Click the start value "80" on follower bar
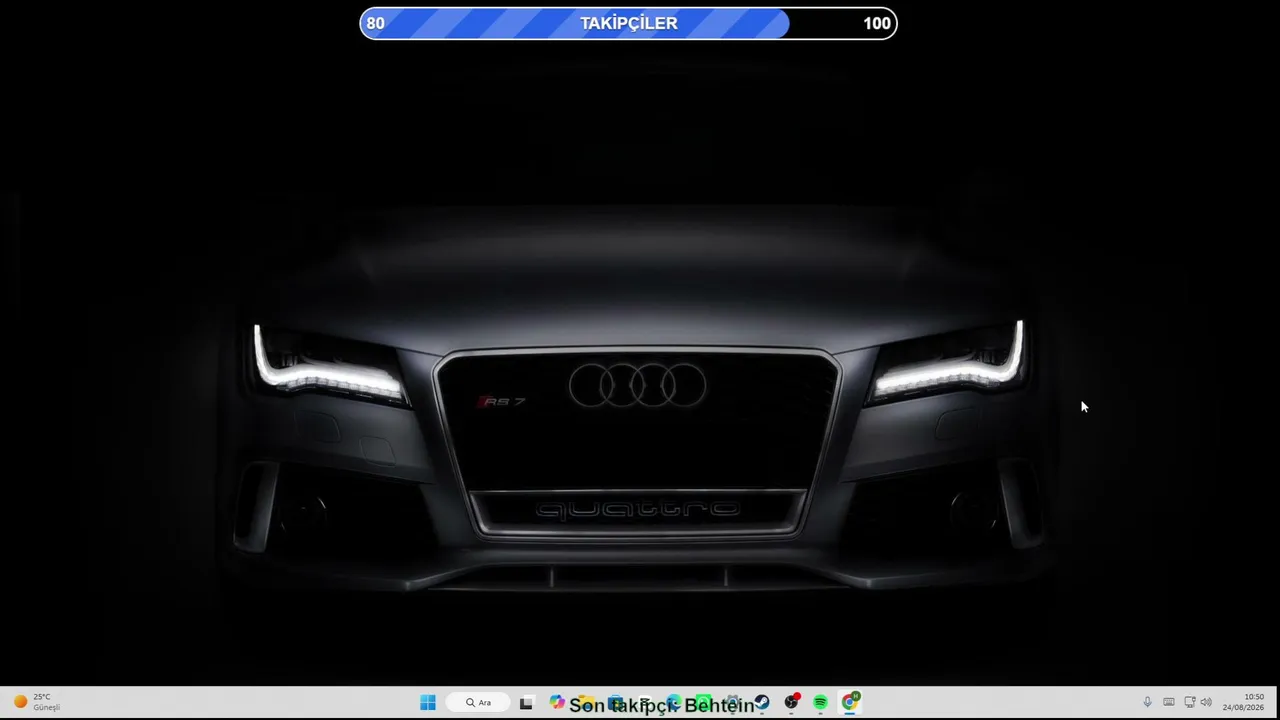 pos(375,23)
